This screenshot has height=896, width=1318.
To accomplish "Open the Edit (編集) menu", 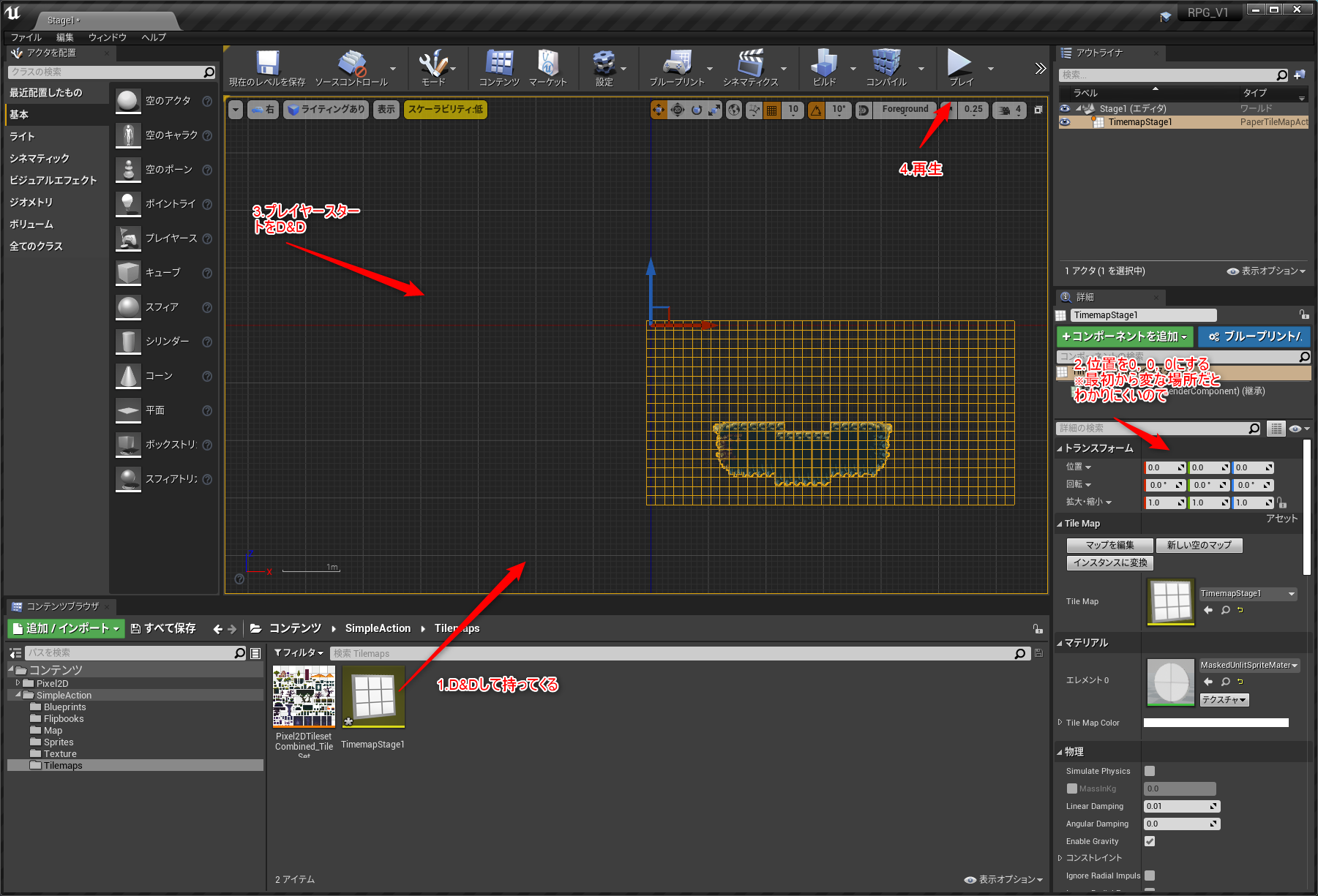I will pos(65,37).
